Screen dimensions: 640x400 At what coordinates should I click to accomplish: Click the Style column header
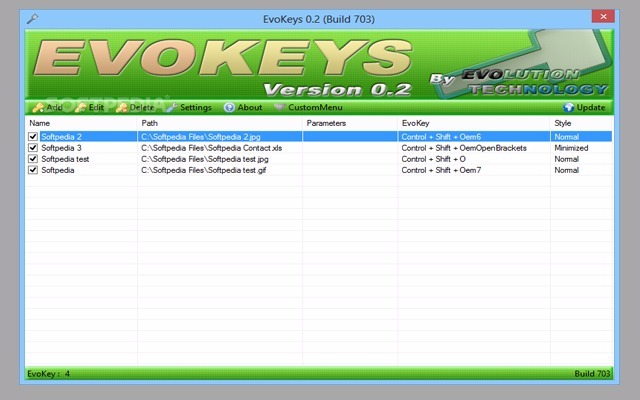581,123
